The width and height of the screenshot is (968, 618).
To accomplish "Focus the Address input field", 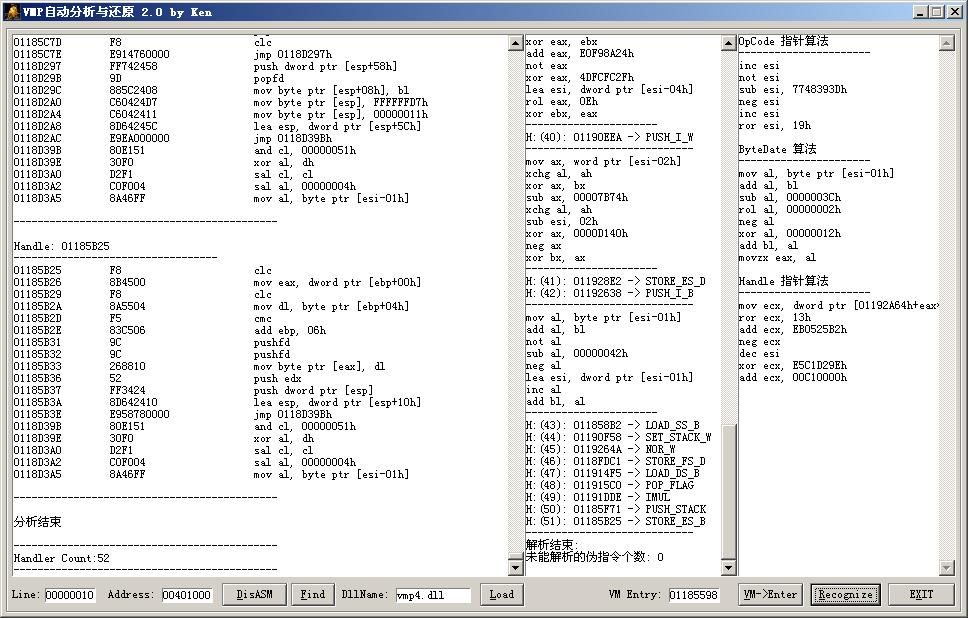I will click(x=186, y=595).
